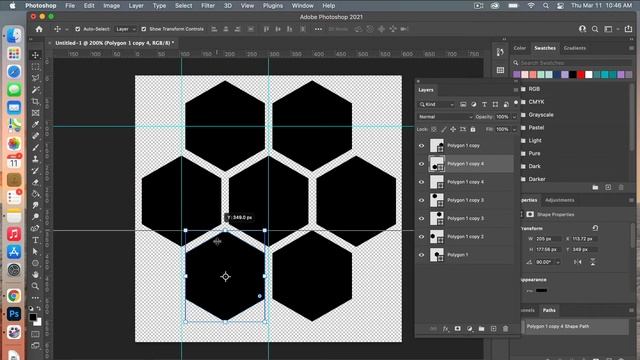Switch to the Color tab
Viewport: 640px width, 360px height.
pos(520,48)
